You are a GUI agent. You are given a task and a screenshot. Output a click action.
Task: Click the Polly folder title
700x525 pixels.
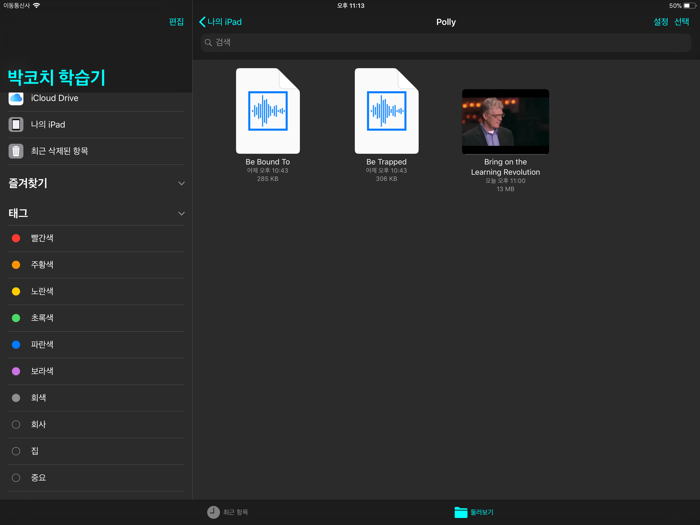(x=446, y=22)
